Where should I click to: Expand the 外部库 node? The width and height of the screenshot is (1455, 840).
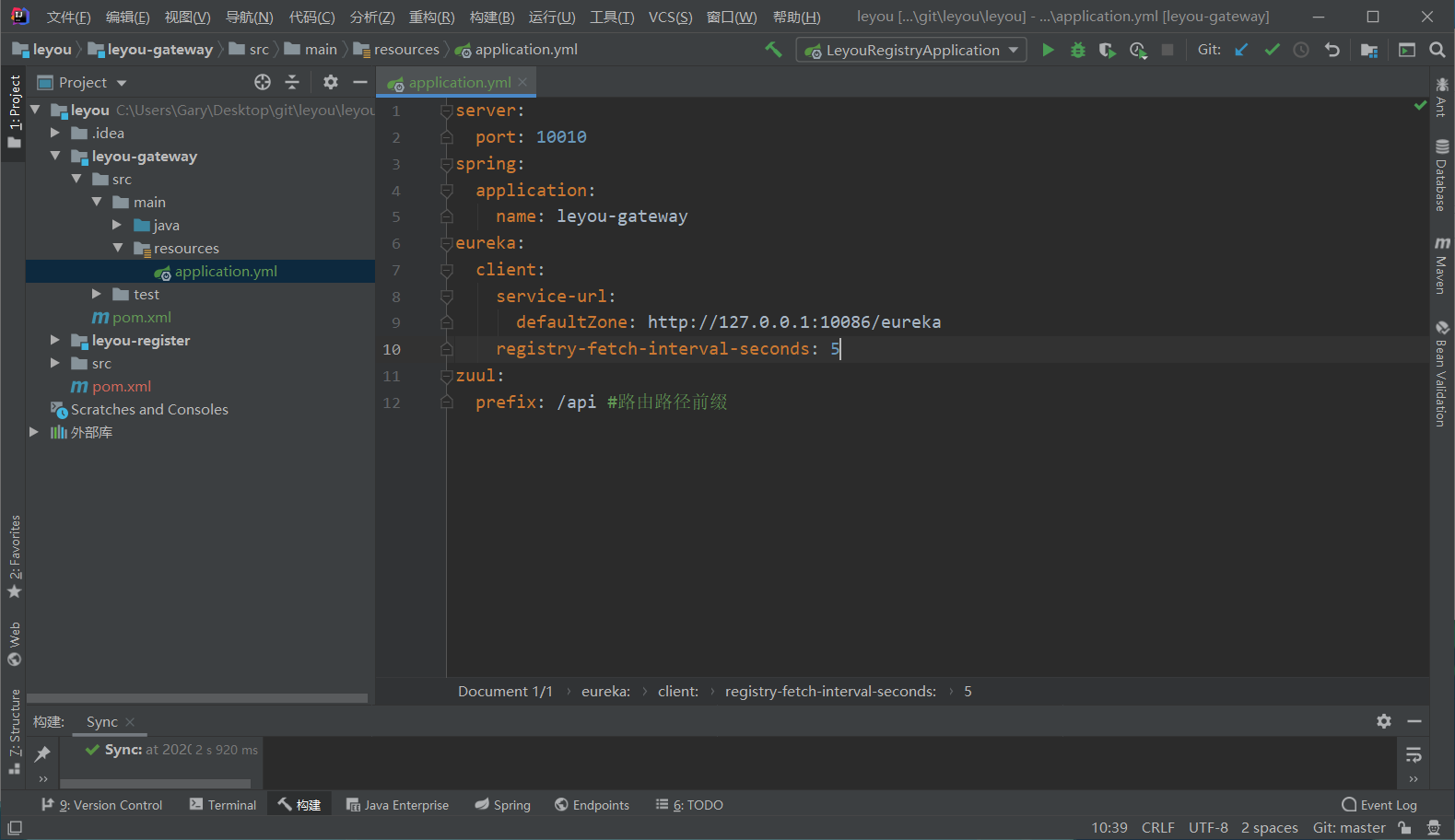pos(34,432)
